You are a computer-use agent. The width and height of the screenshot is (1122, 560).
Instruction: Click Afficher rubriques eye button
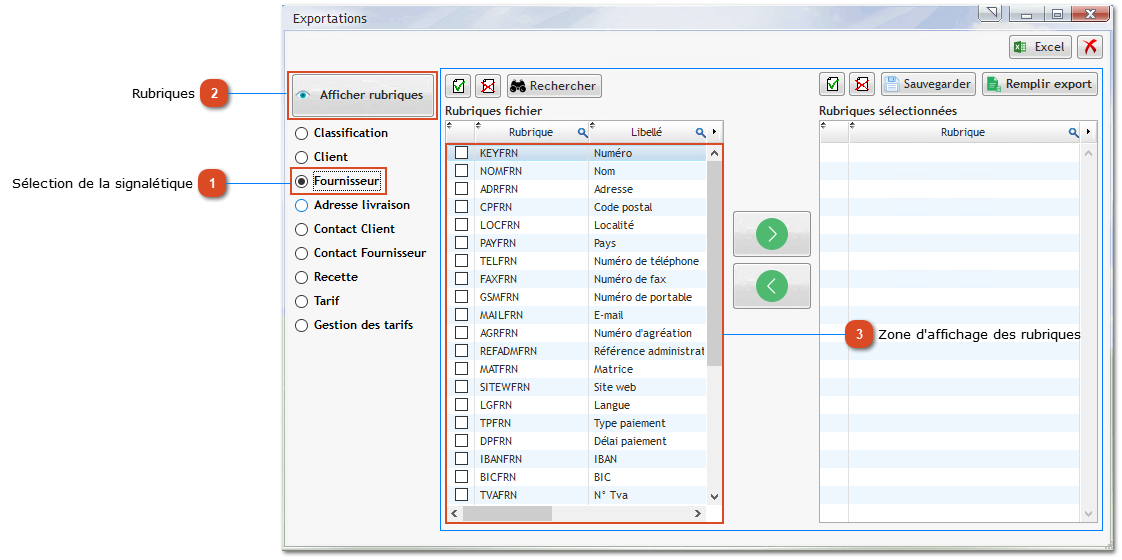tap(363, 95)
